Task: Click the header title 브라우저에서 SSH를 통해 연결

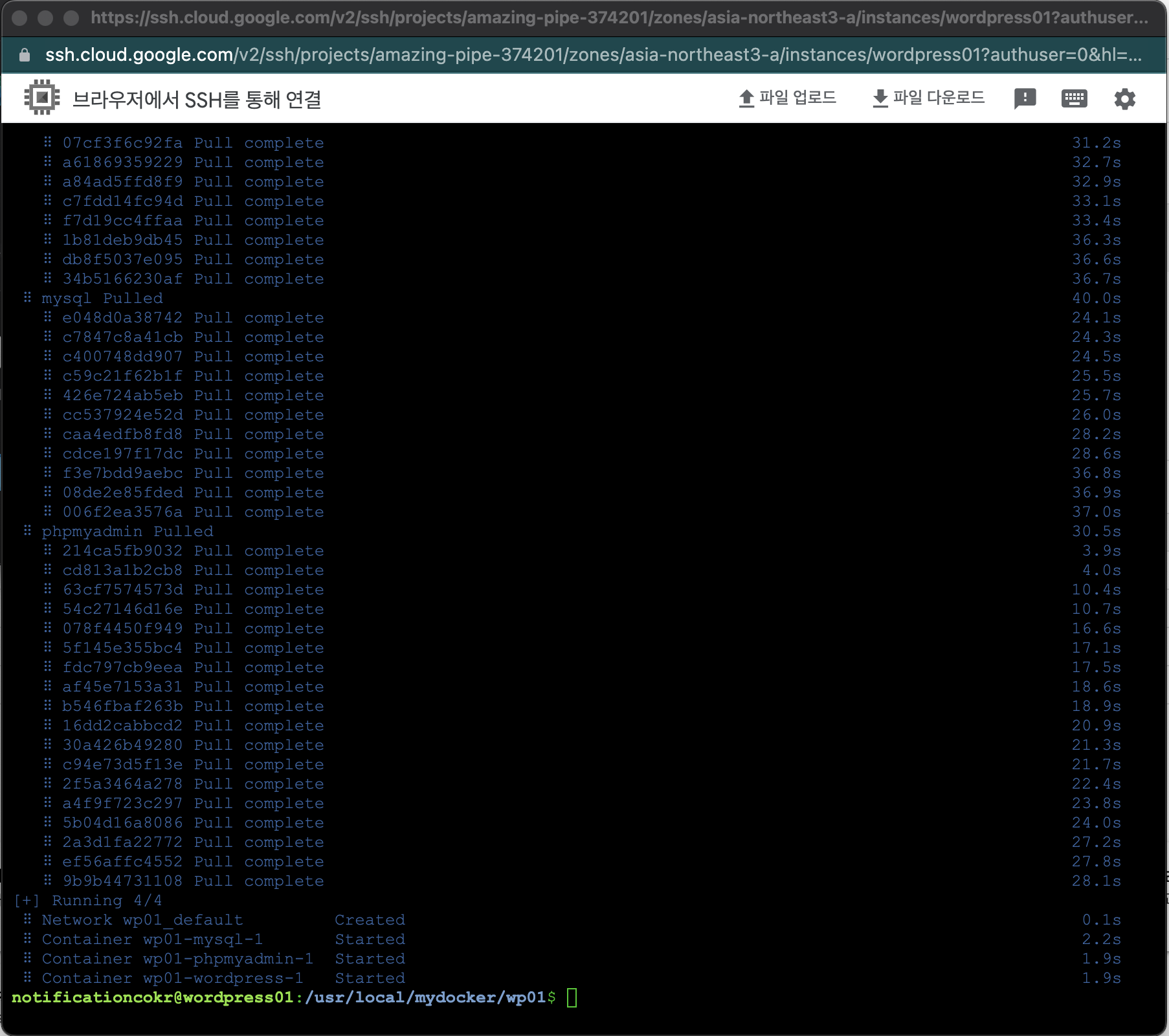Action: (197, 100)
